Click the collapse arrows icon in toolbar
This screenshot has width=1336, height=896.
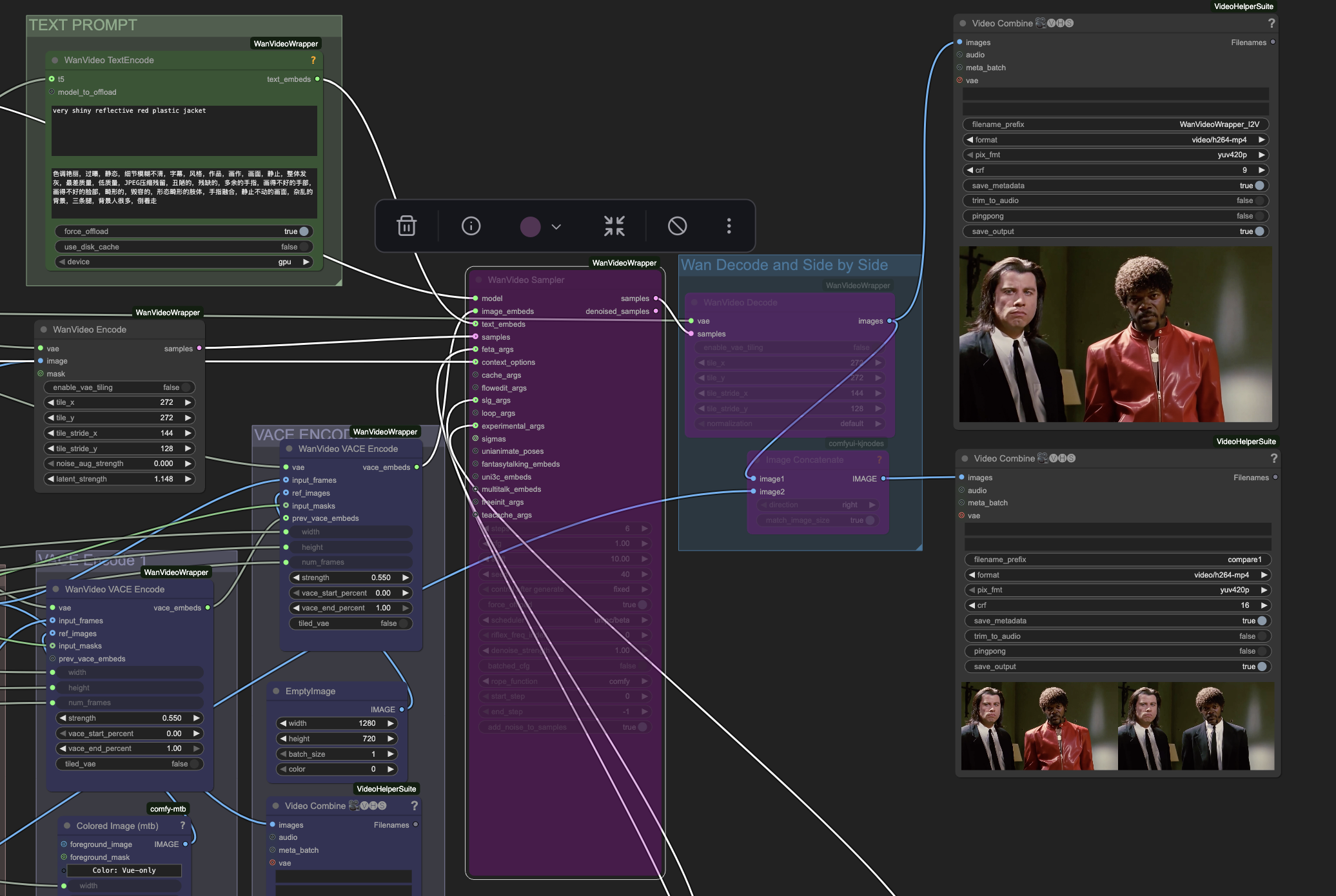pos(614,226)
